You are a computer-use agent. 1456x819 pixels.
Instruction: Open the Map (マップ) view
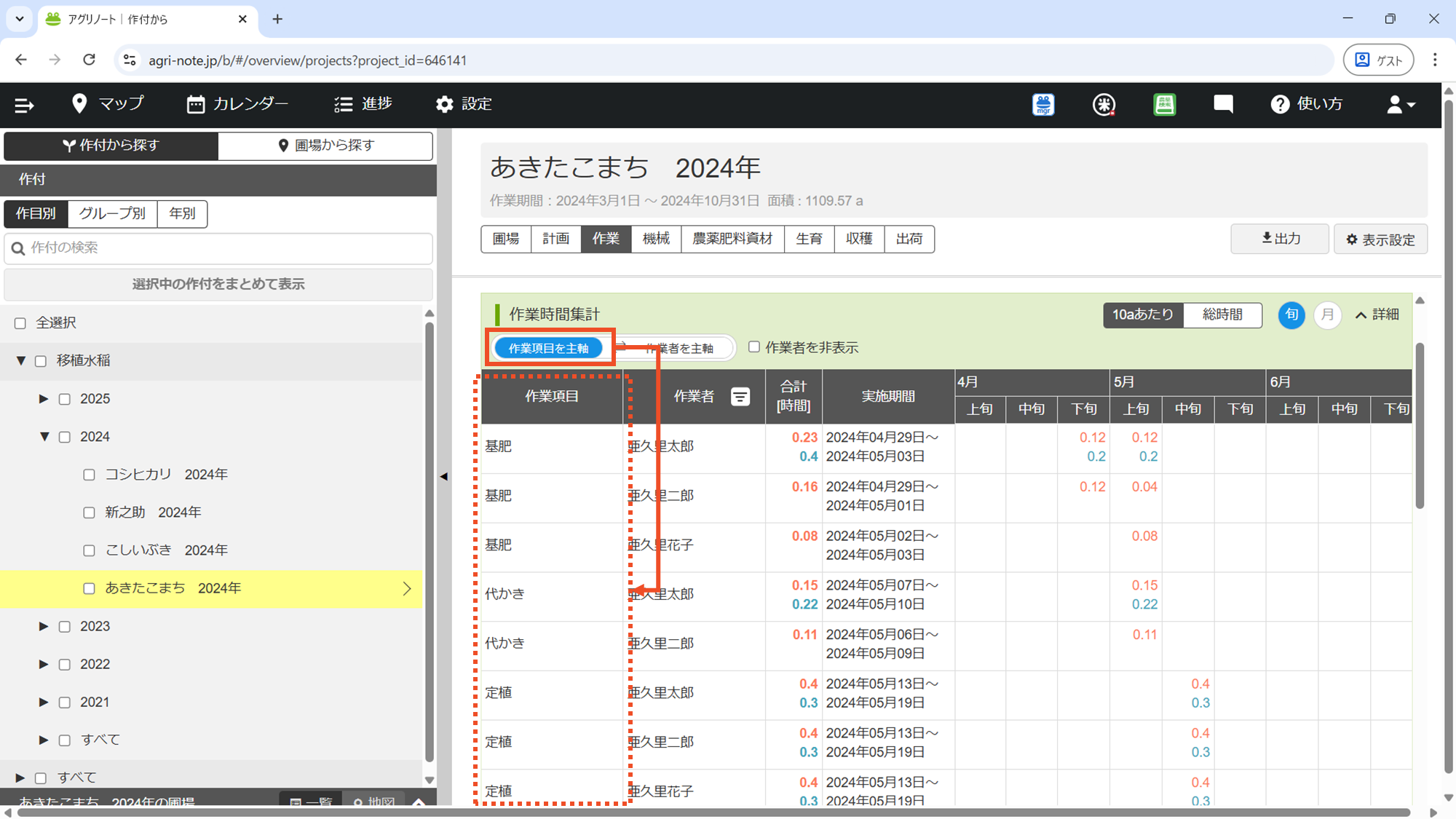pyautogui.click(x=108, y=104)
